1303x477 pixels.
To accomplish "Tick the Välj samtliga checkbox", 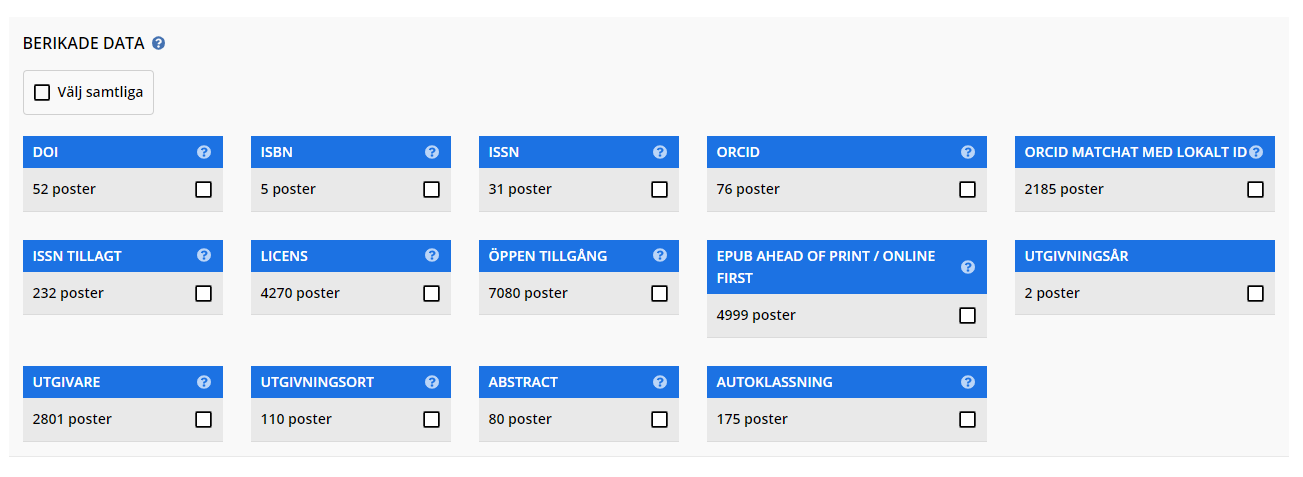I will (x=42, y=92).
